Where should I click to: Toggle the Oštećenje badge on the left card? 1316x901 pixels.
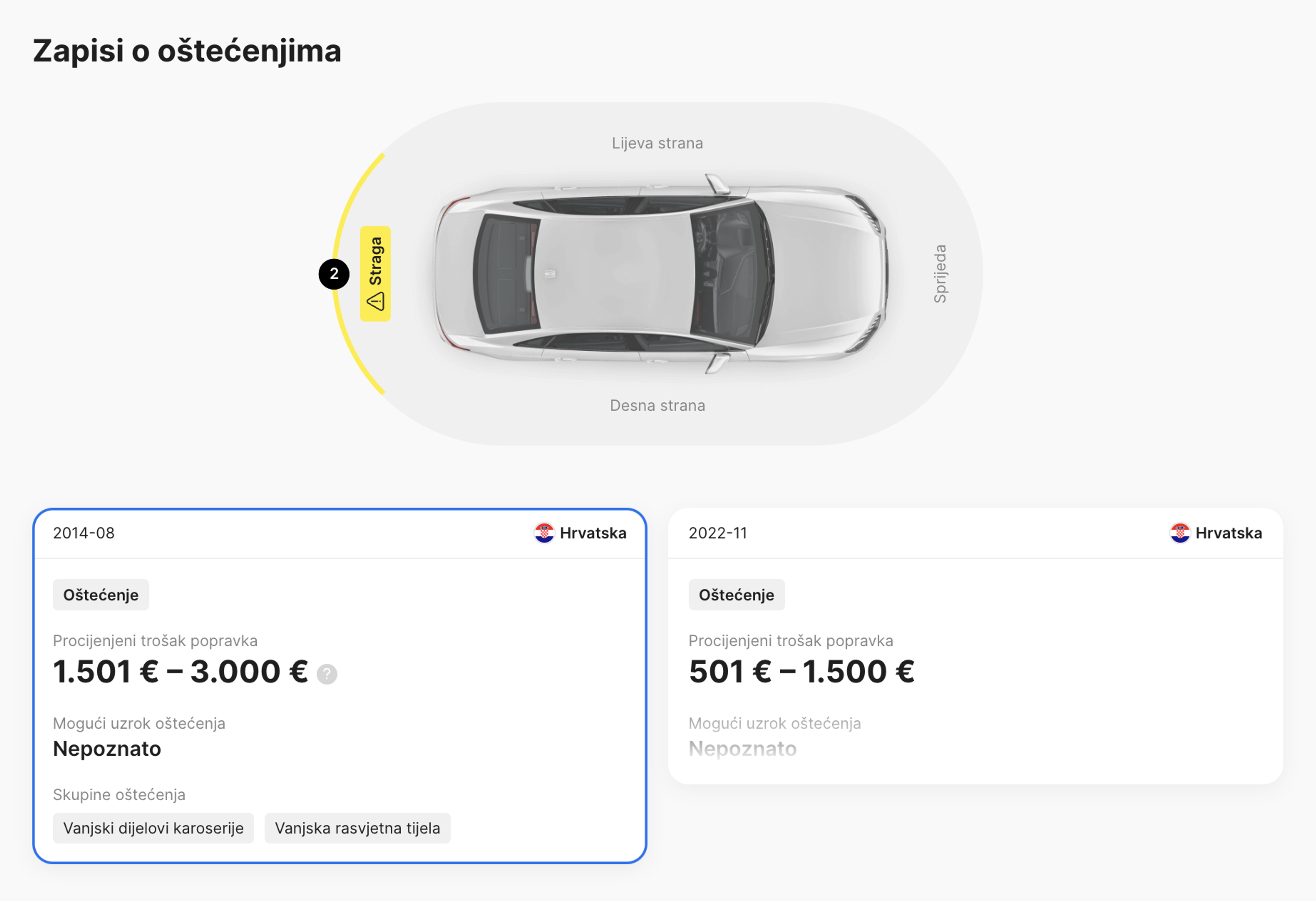tap(100, 595)
